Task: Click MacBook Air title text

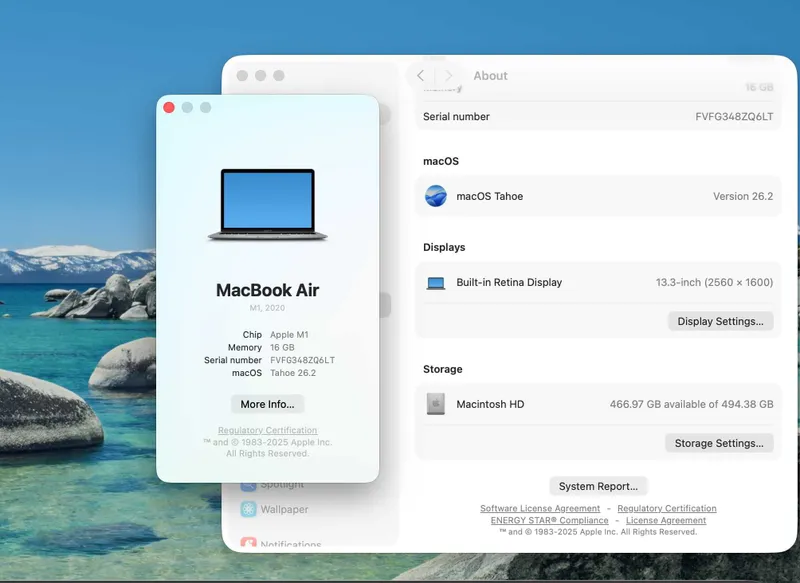Action: [267, 290]
